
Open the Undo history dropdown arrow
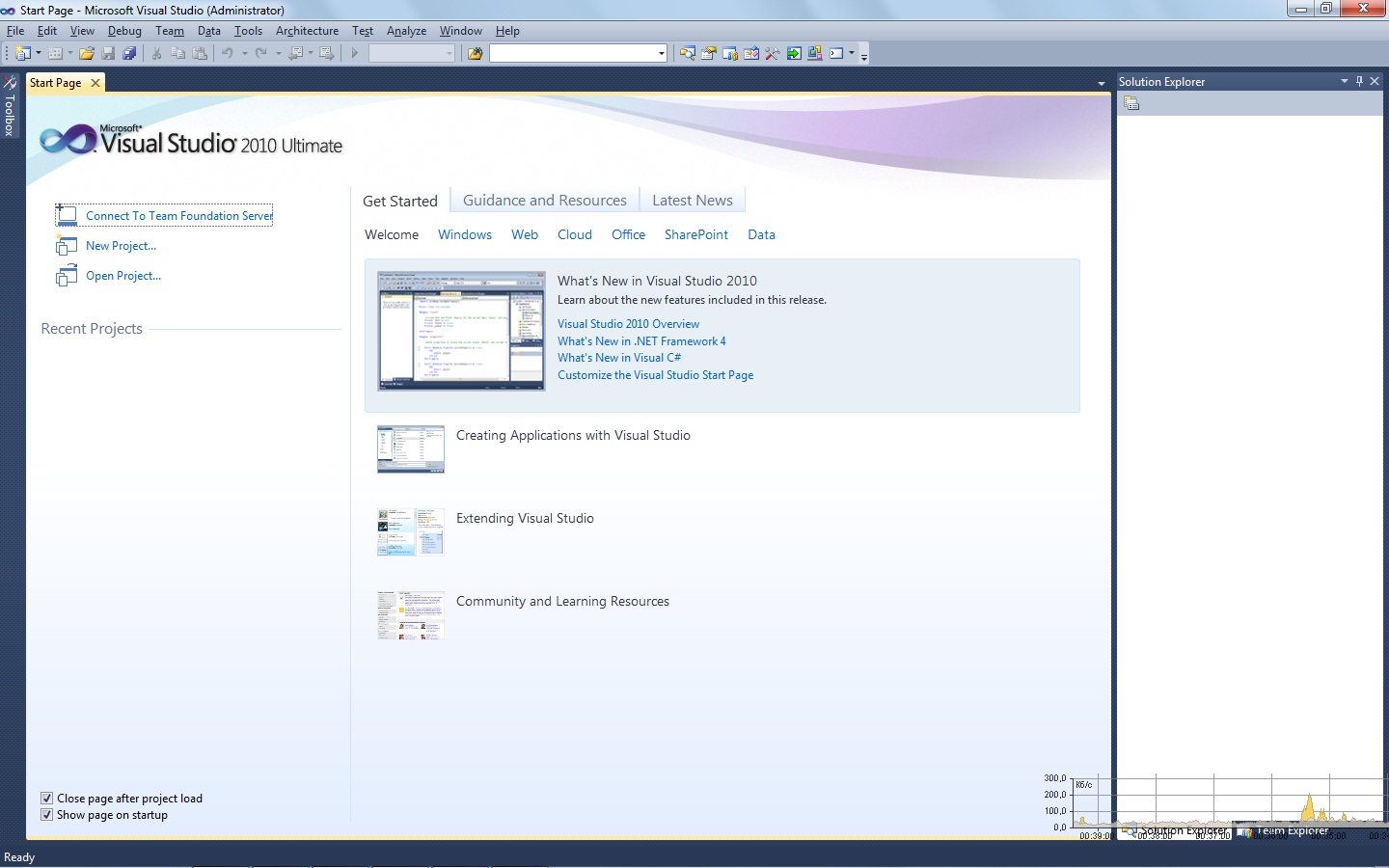coord(244,53)
